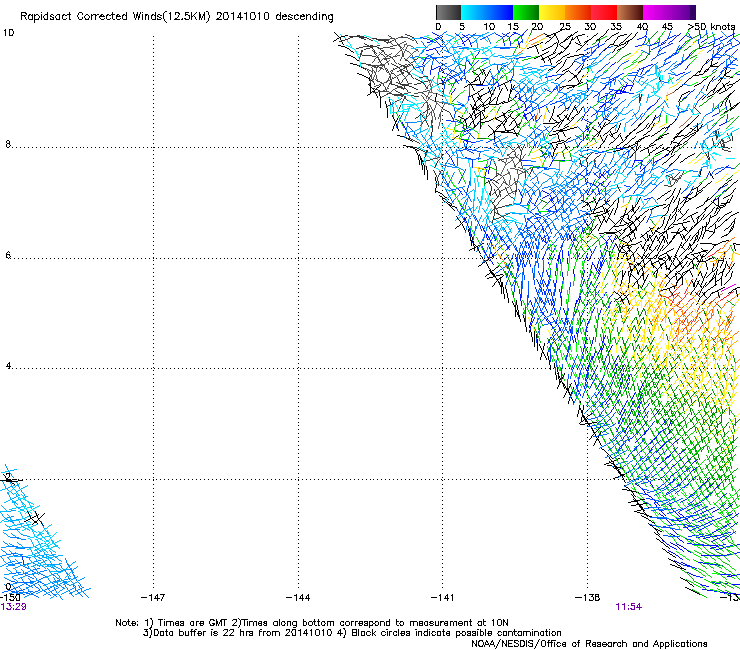Click the purple time stamp '13:29'
The height and width of the screenshot is (650, 740).
click(14, 607)
